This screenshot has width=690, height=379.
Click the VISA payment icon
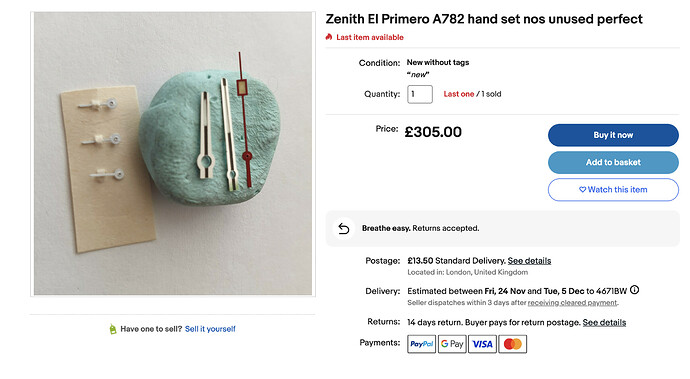click(482, 344)
